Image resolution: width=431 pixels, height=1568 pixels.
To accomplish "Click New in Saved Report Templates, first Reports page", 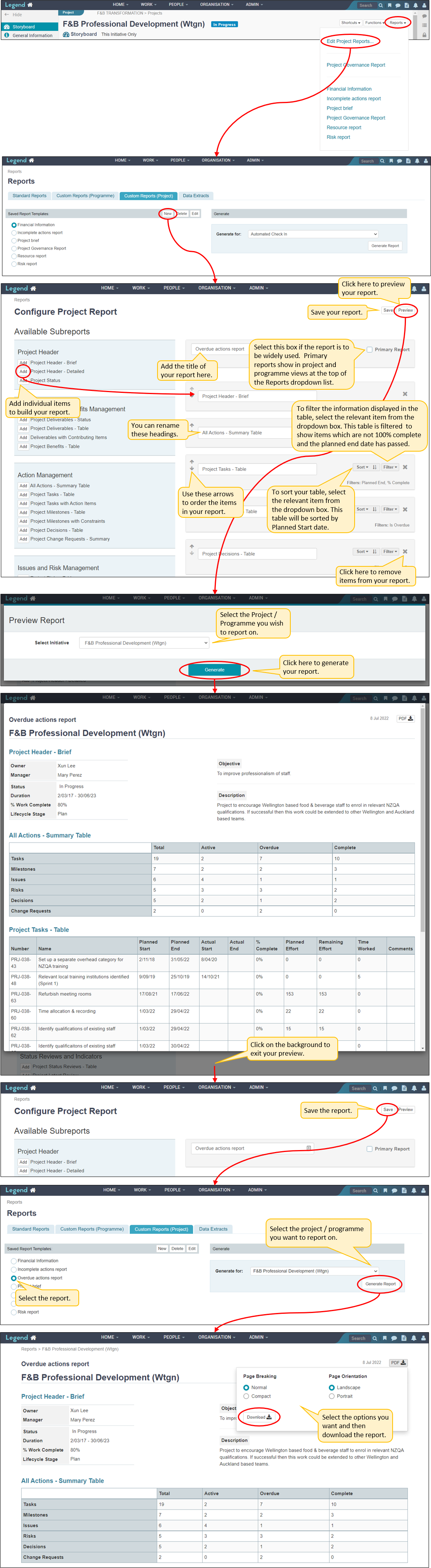I will coord(167,213).
